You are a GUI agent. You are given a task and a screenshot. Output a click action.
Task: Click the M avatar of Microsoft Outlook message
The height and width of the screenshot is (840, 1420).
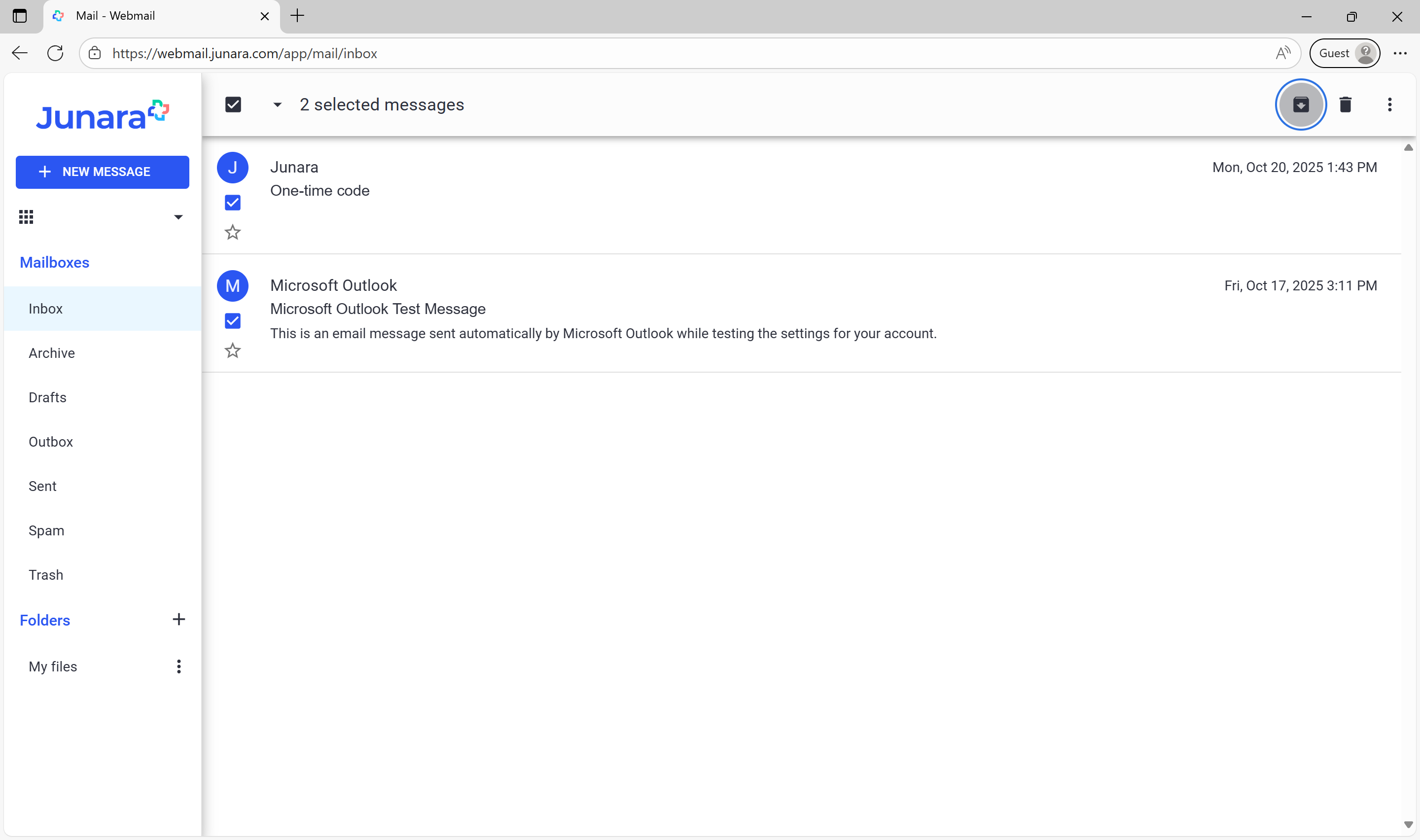tap(233, 286)
